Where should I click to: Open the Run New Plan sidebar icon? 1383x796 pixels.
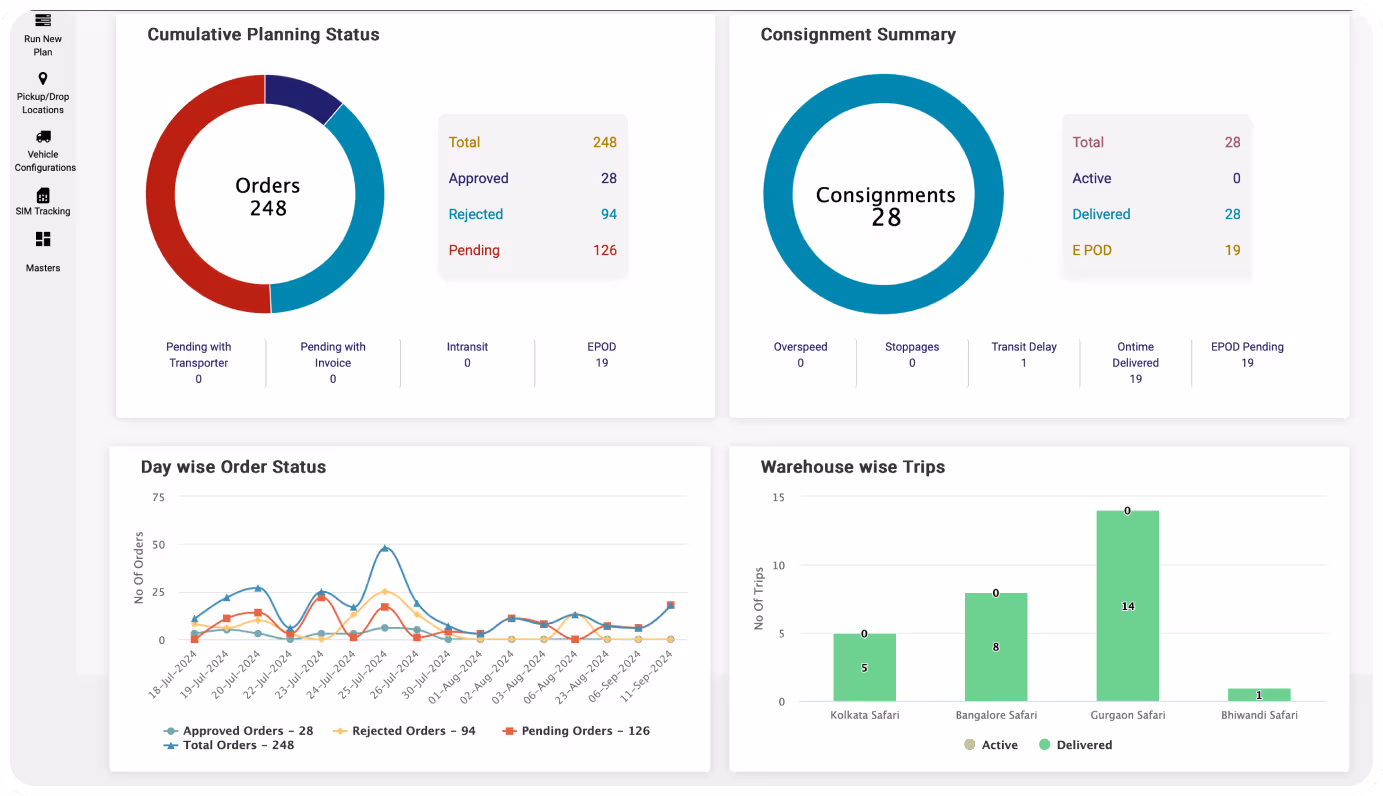(43, 20)
